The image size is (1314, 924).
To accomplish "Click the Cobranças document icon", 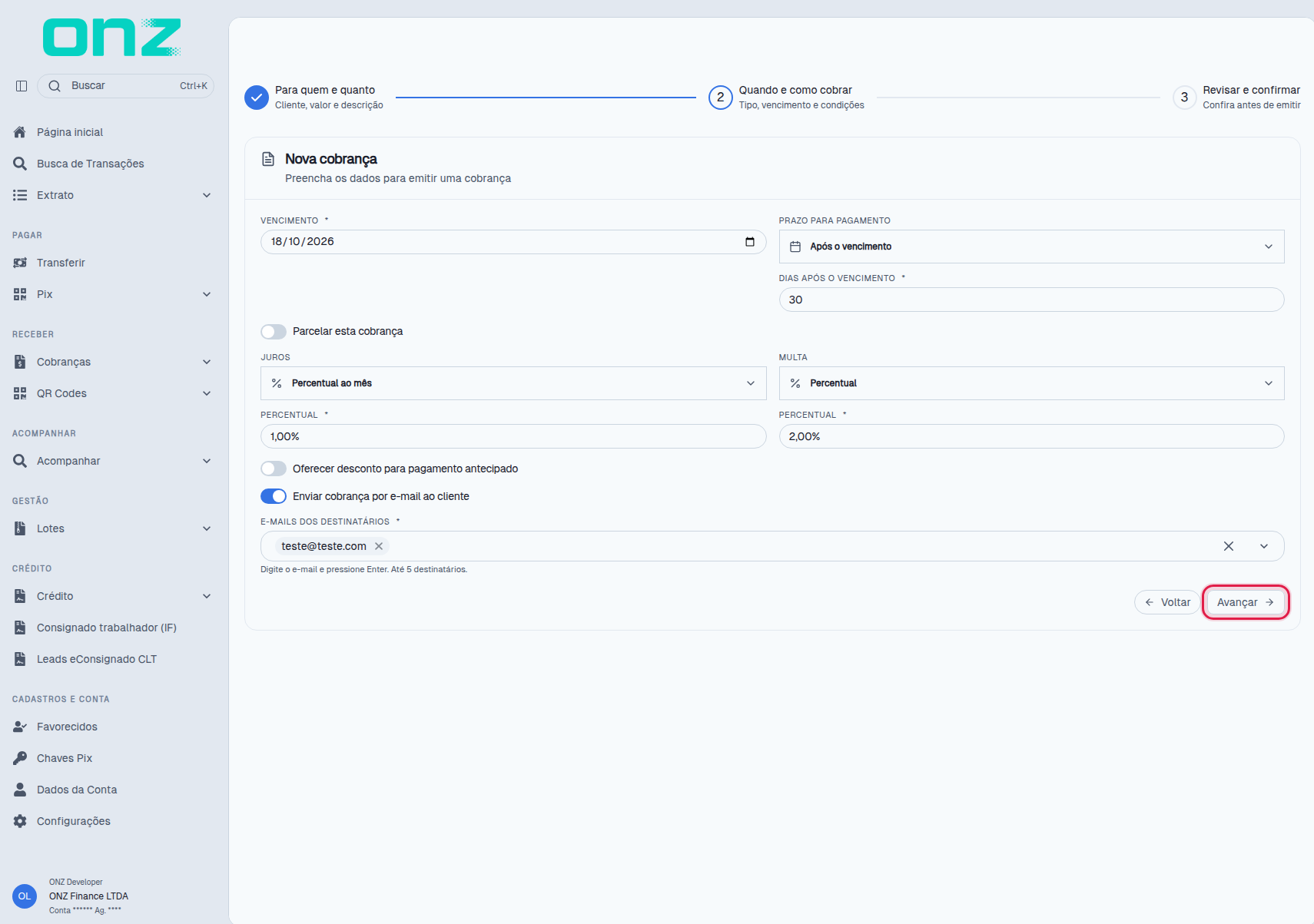I will pyautogui.click(x=20, y=362).
